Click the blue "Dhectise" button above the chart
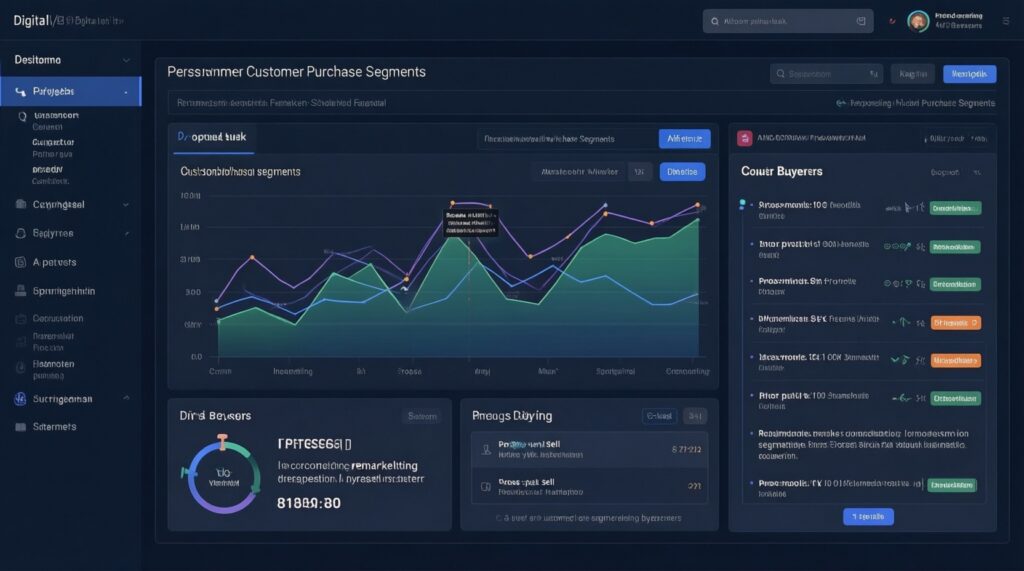Screen dimensions: 1024x571 682,171
